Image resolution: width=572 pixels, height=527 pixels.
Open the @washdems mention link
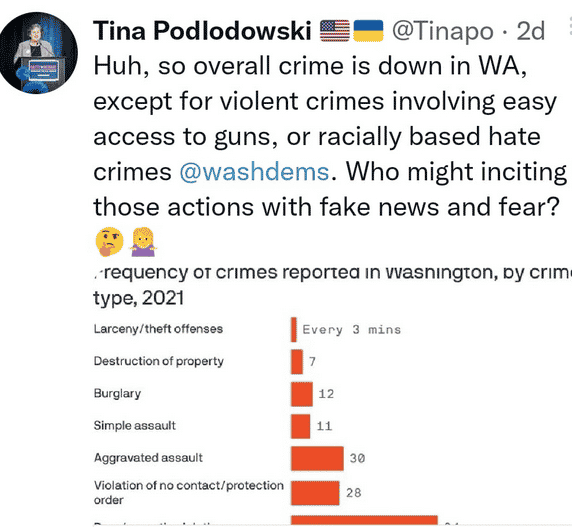pos(254,172)
